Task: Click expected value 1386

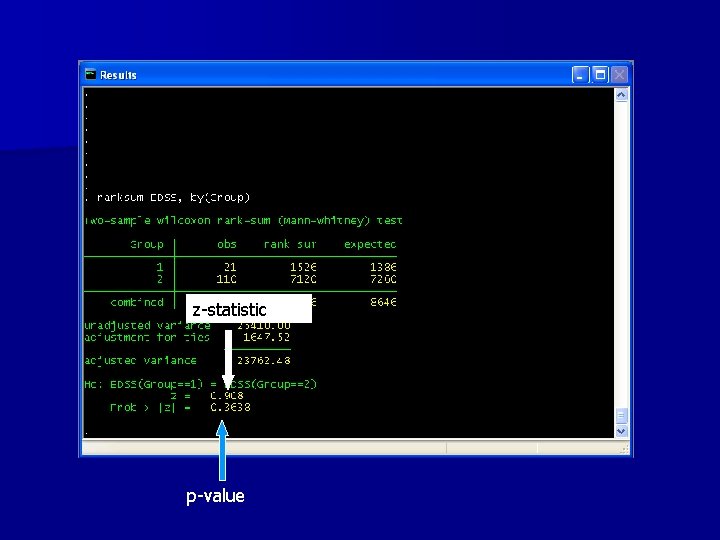Action: (383, 267)
